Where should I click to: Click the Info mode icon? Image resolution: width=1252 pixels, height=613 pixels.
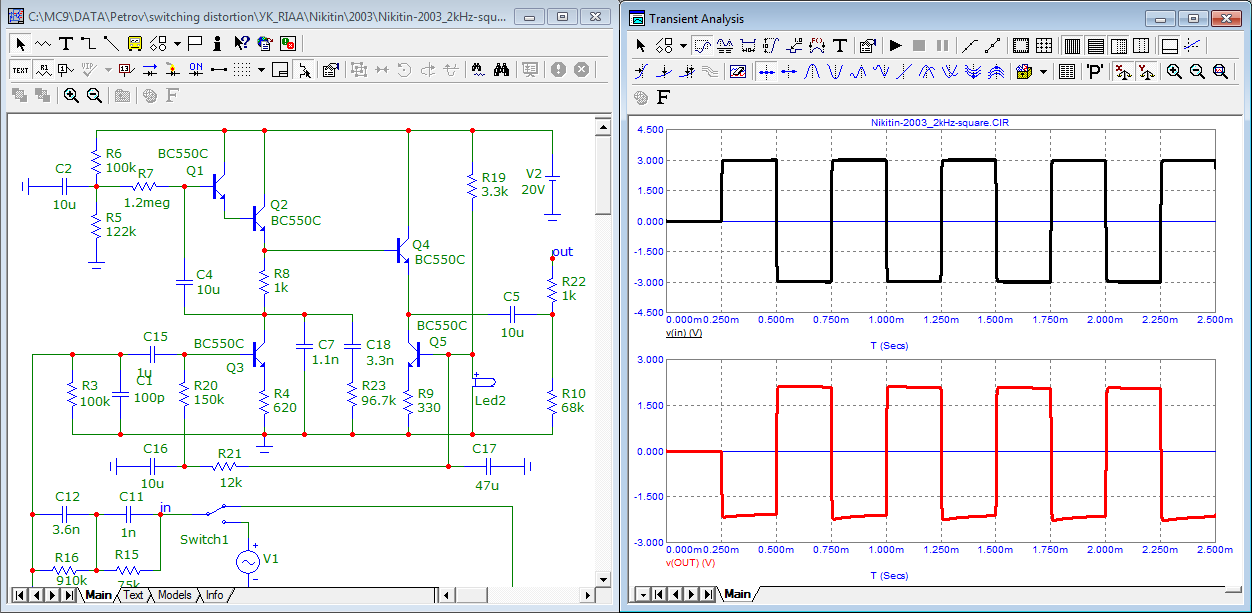tap(219, 43)
